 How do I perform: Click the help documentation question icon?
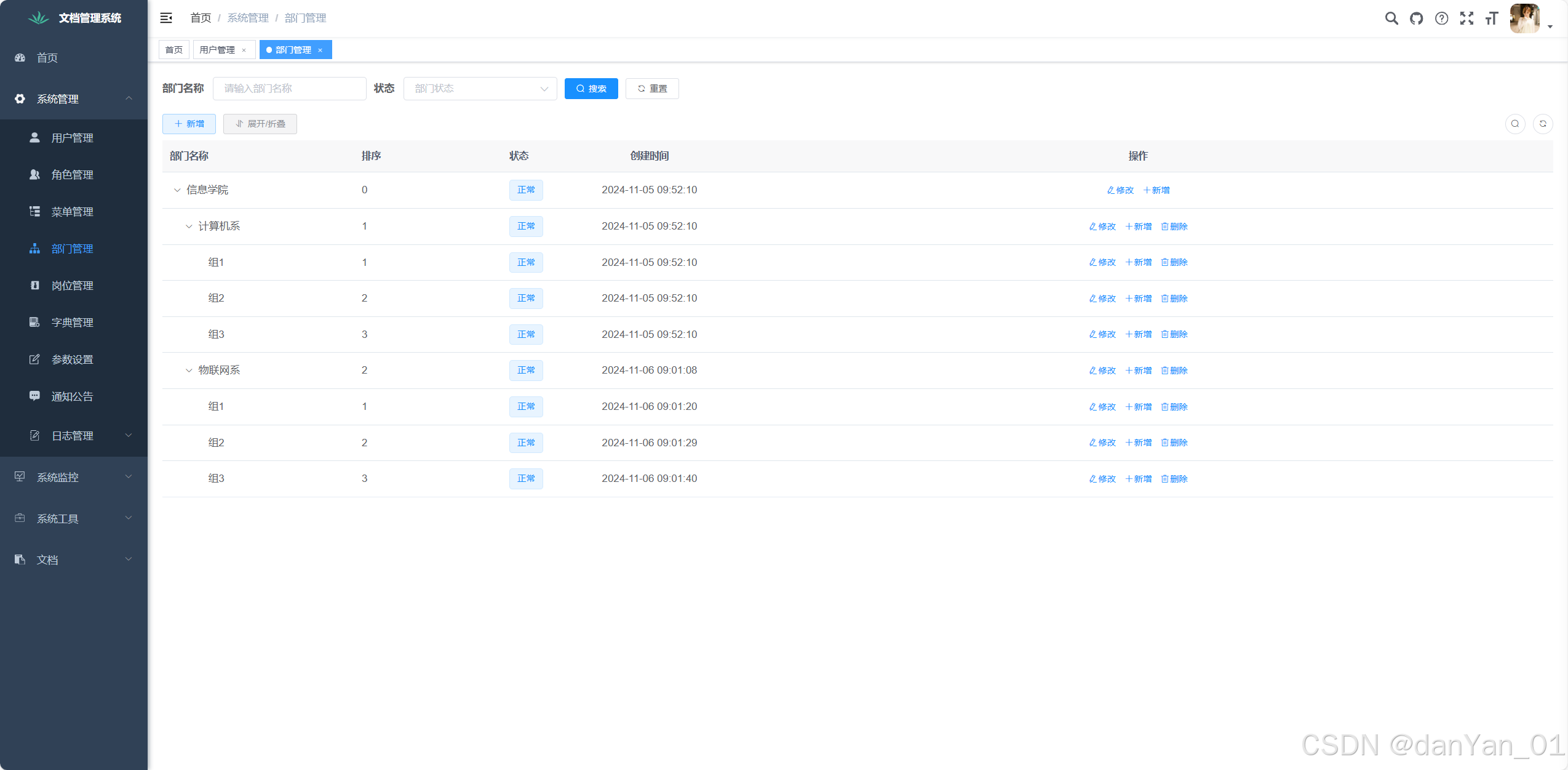click(x=1441, y=18)
